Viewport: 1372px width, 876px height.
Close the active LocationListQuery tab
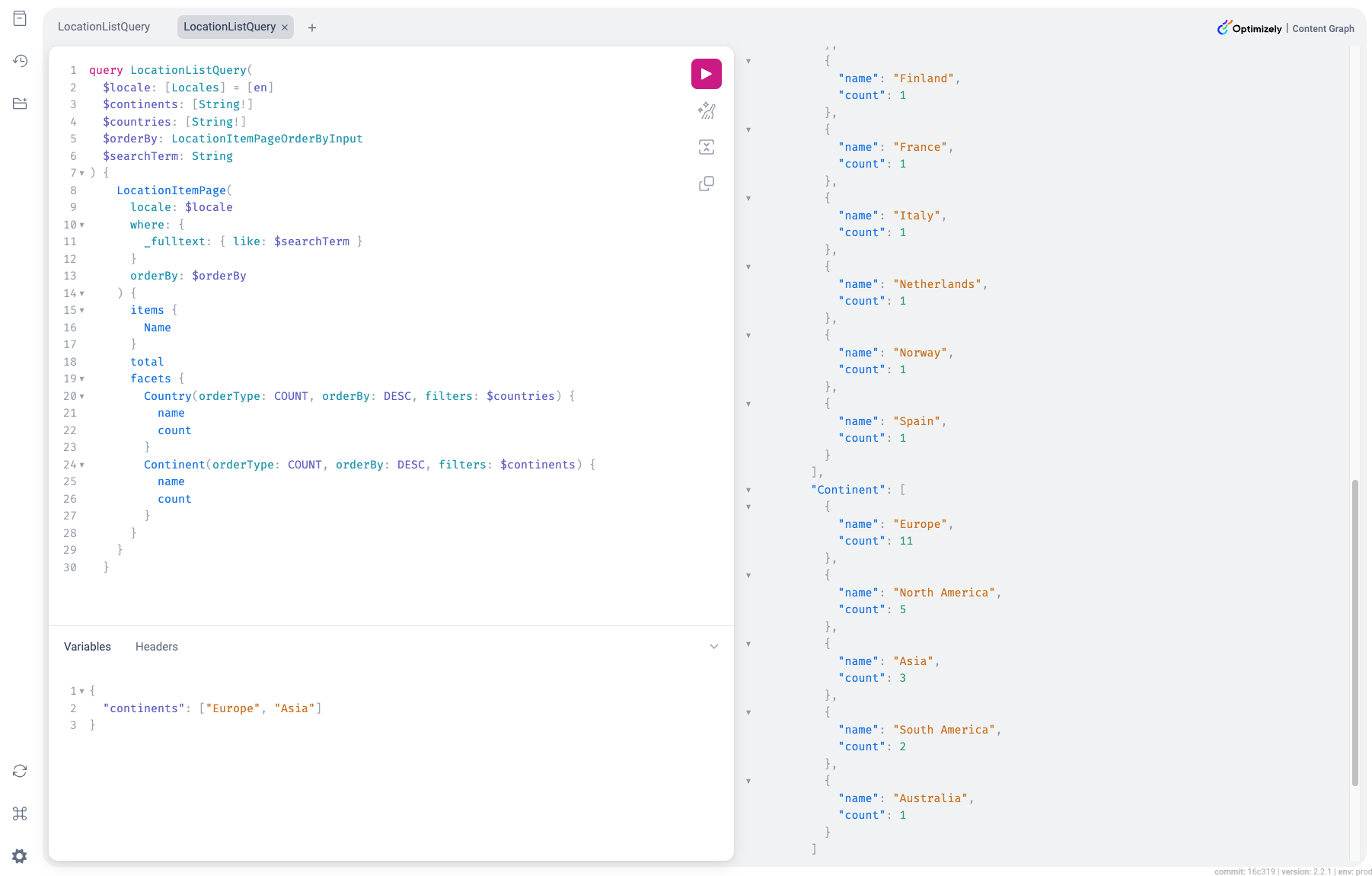point(285,27)
